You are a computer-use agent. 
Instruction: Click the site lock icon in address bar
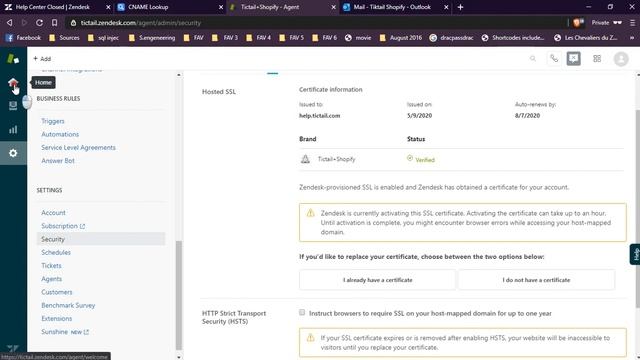tap(73, 23)
